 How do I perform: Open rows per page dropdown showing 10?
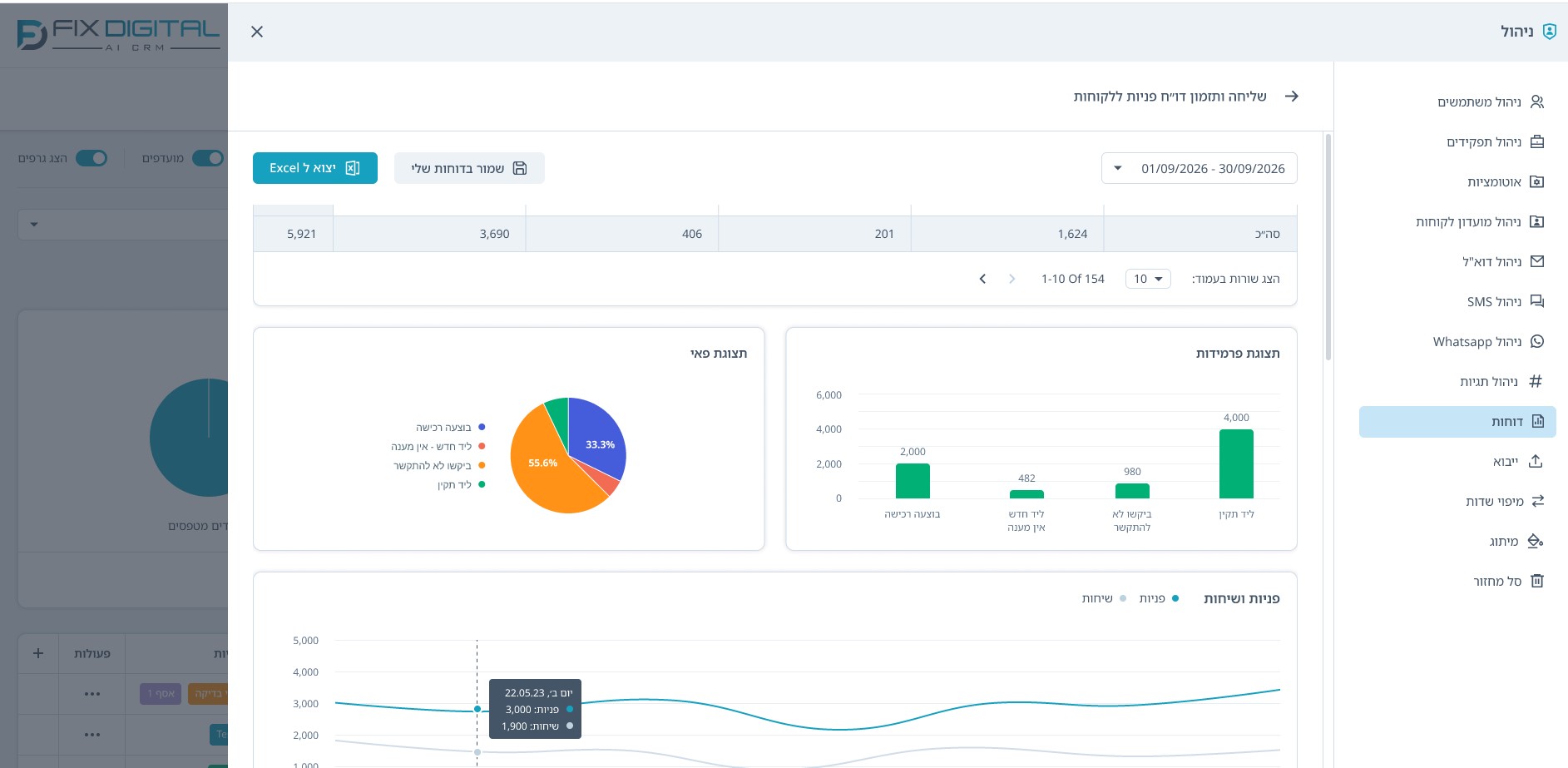(x=1148, y=279)
